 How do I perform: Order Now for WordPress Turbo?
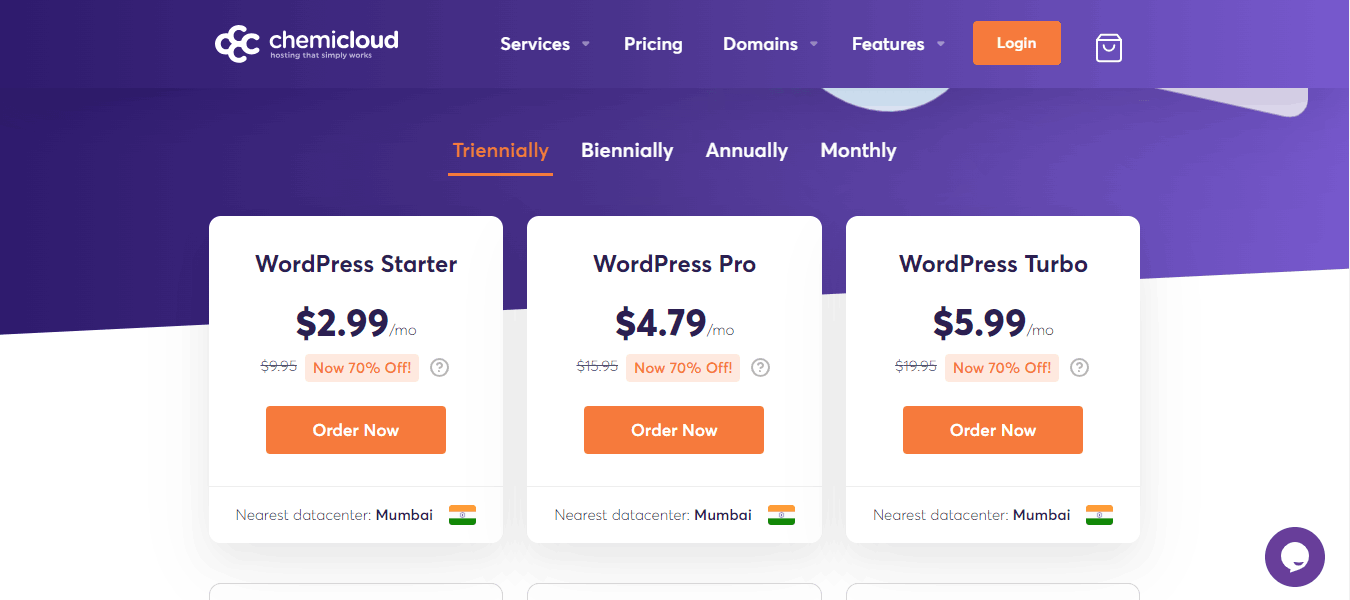tap(993, 430)
